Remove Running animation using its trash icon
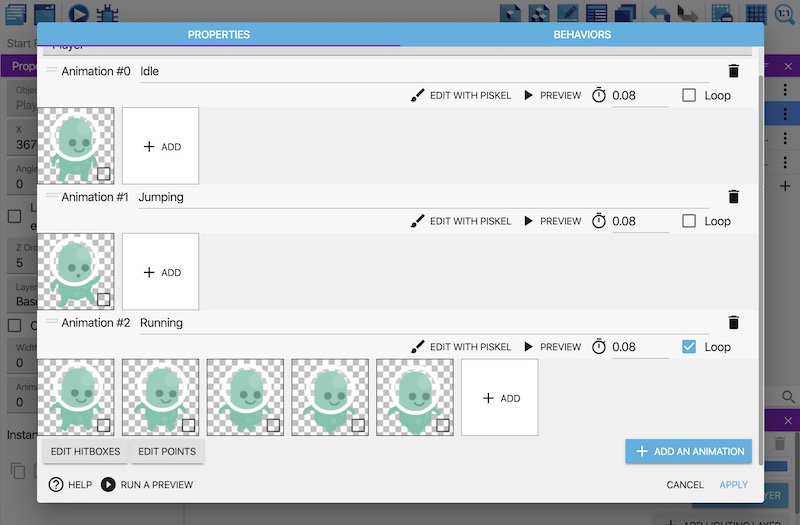 click(x=733, y=323)
